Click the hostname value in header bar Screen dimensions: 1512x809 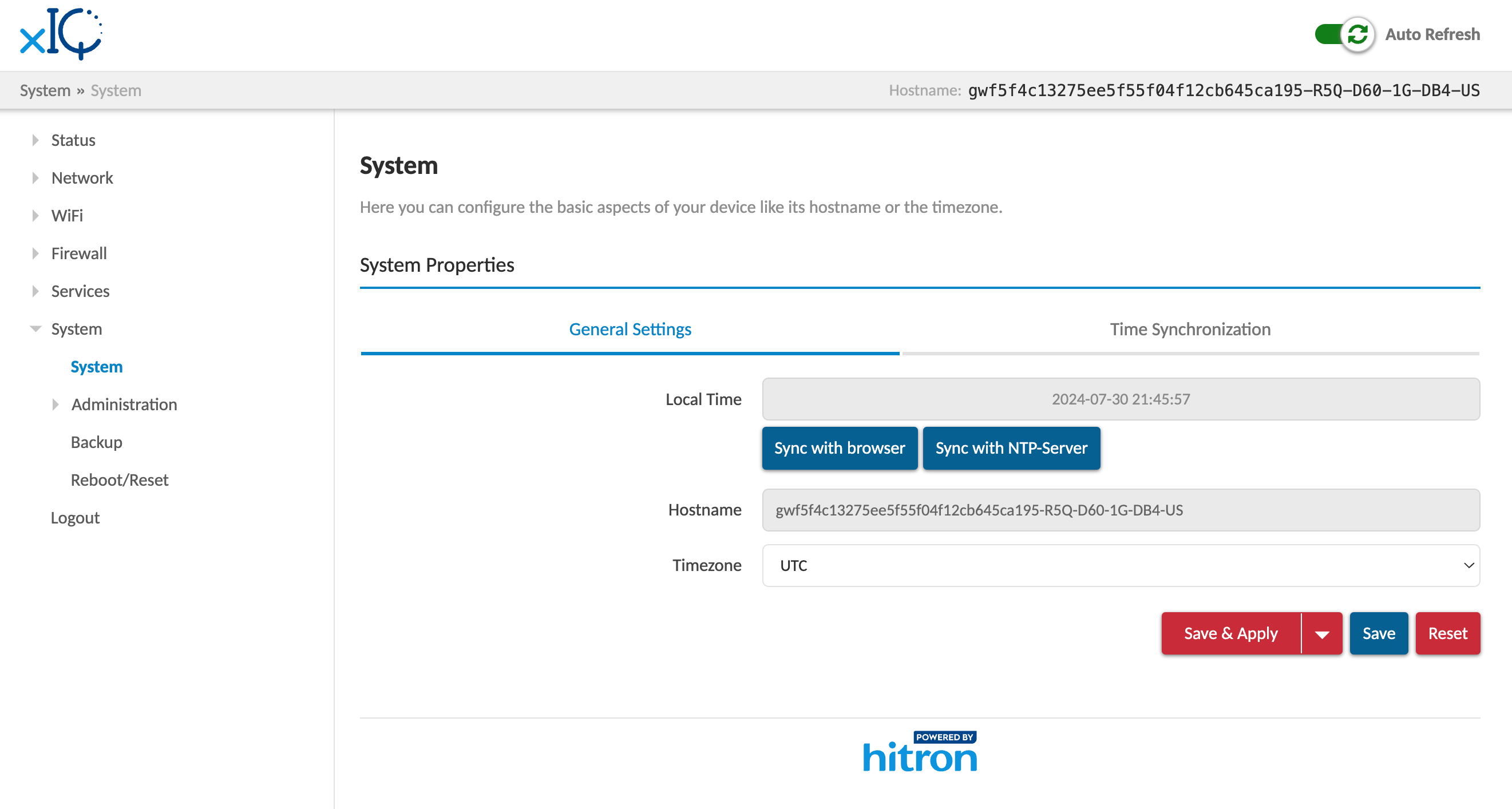[1224, 90]
